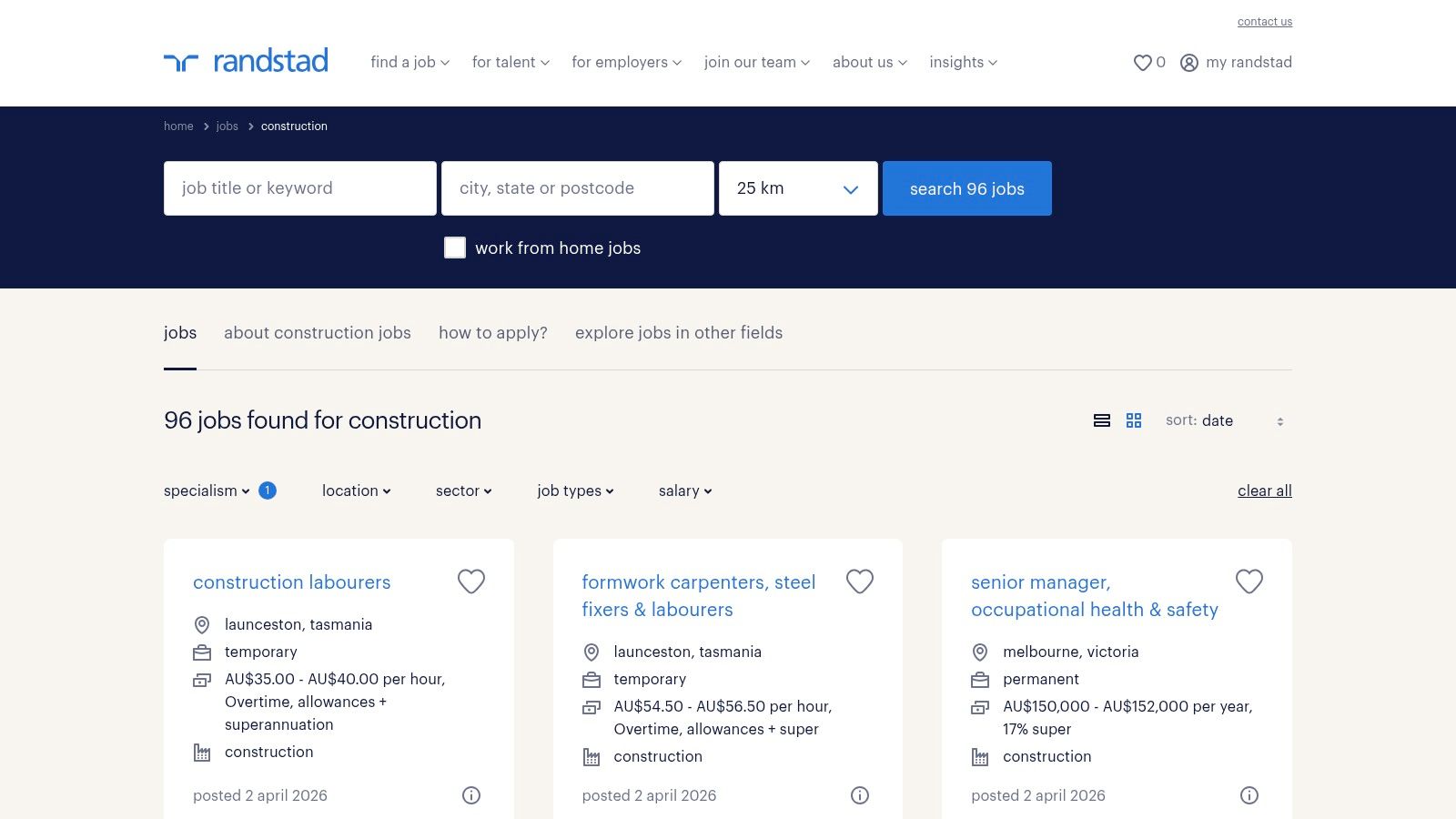Open the favorites heart counter in header

[1148, 62]
